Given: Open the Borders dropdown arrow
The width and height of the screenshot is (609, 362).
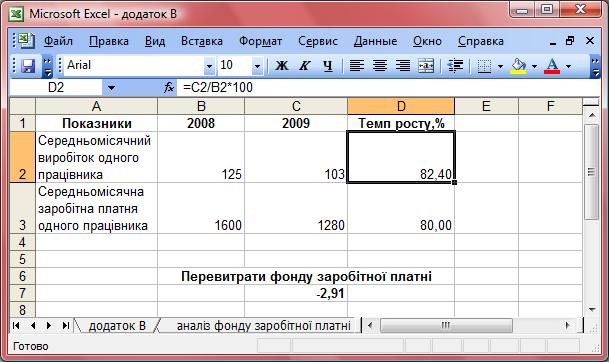Looking at the screenshot, I should point(500,66).
